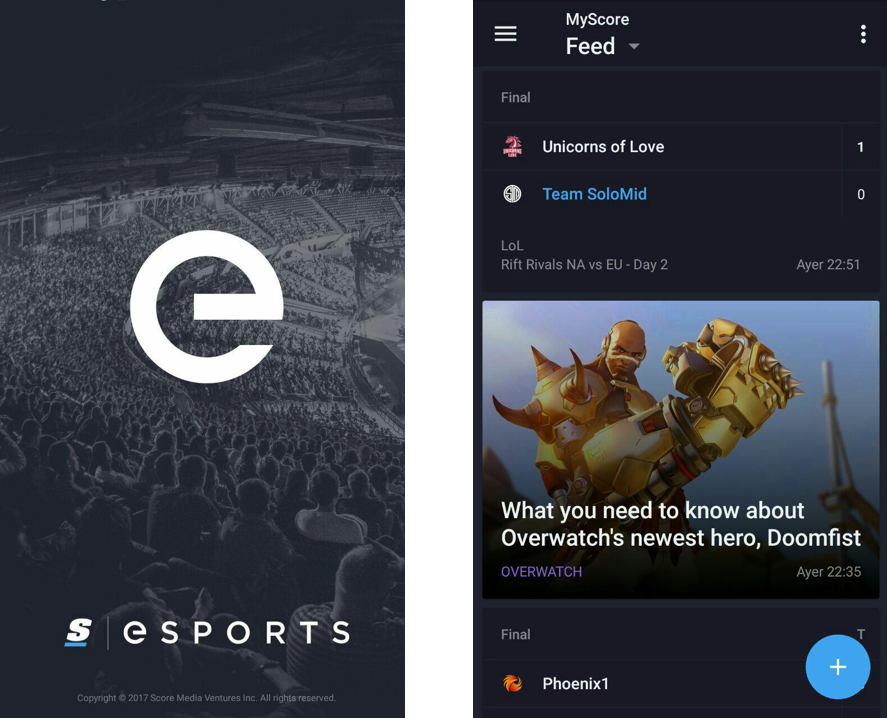Click theScore S logo on splash
The image size is (887, 718).
[79, 633]
